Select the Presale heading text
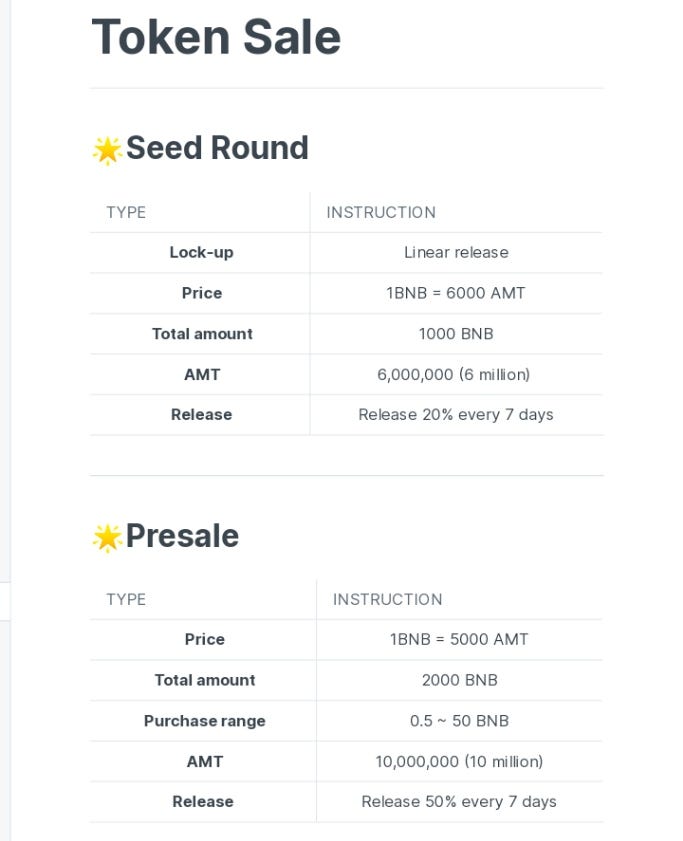 pos(182,536)
